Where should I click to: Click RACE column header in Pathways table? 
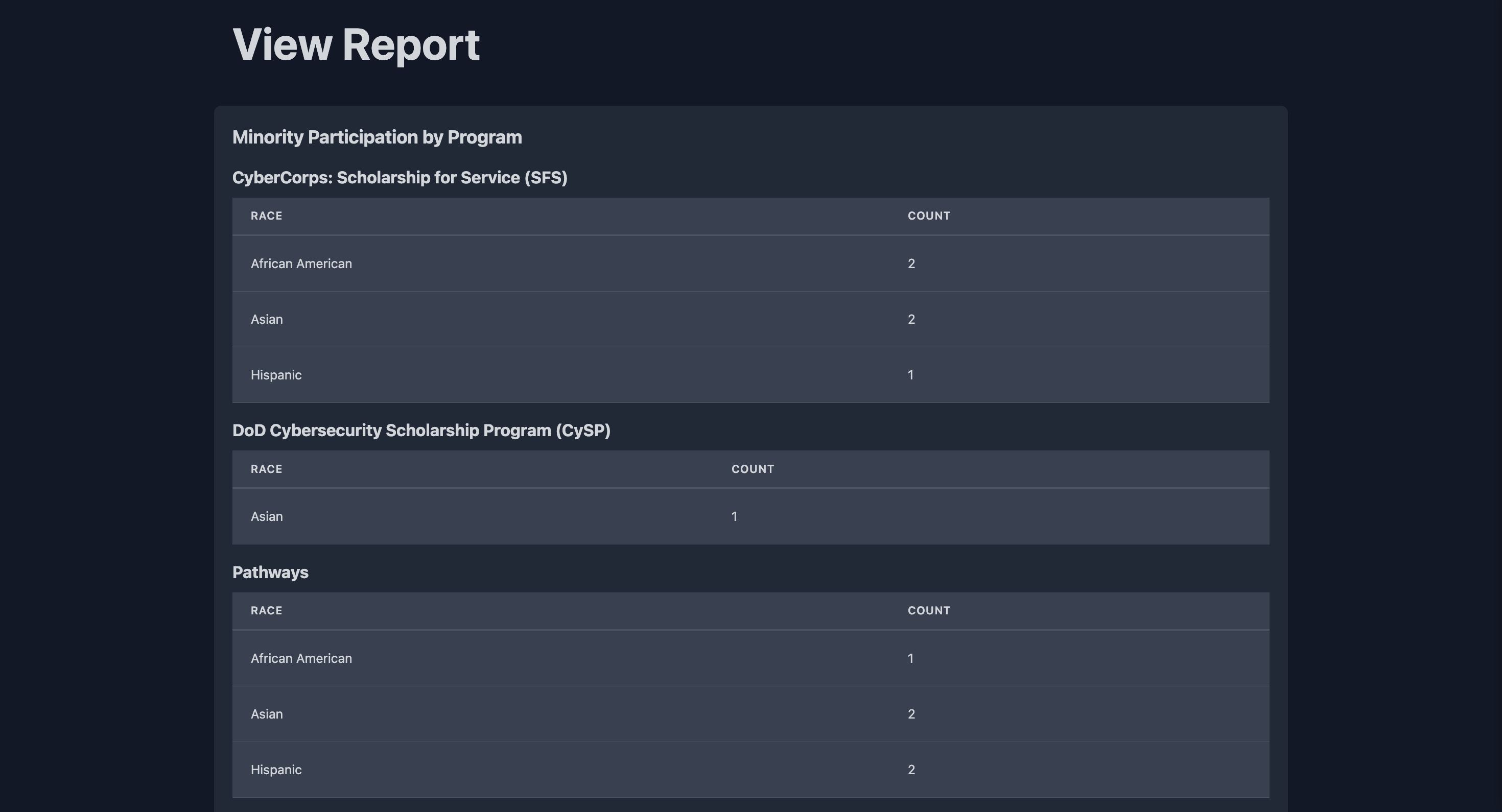[x=267, y=611]
